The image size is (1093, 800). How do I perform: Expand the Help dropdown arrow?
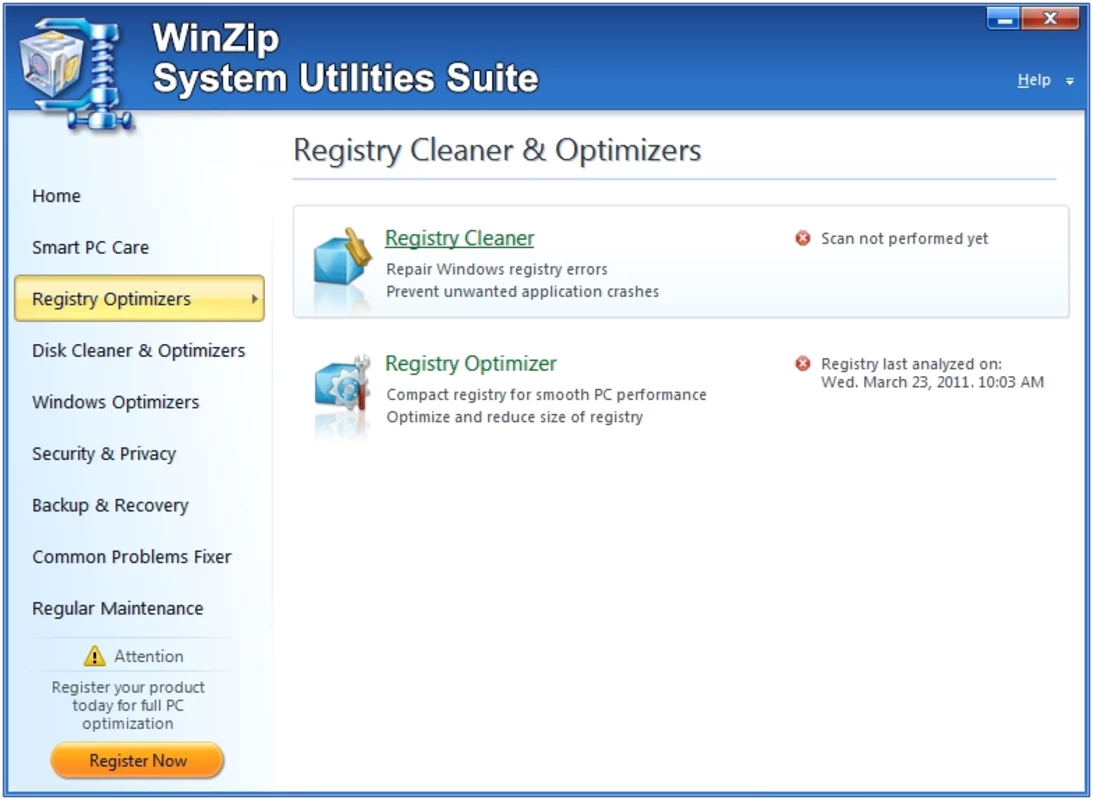(1069, 82)
